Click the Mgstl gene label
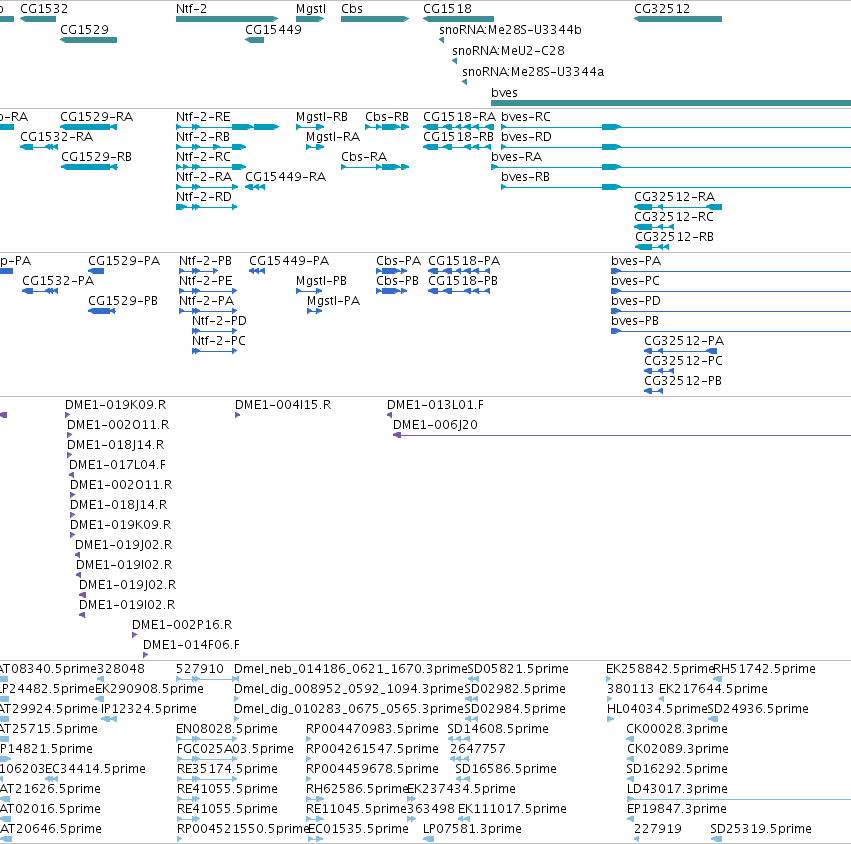Viewport: 851px width, 844px height. pyautogui.click(x=311, y=9)
